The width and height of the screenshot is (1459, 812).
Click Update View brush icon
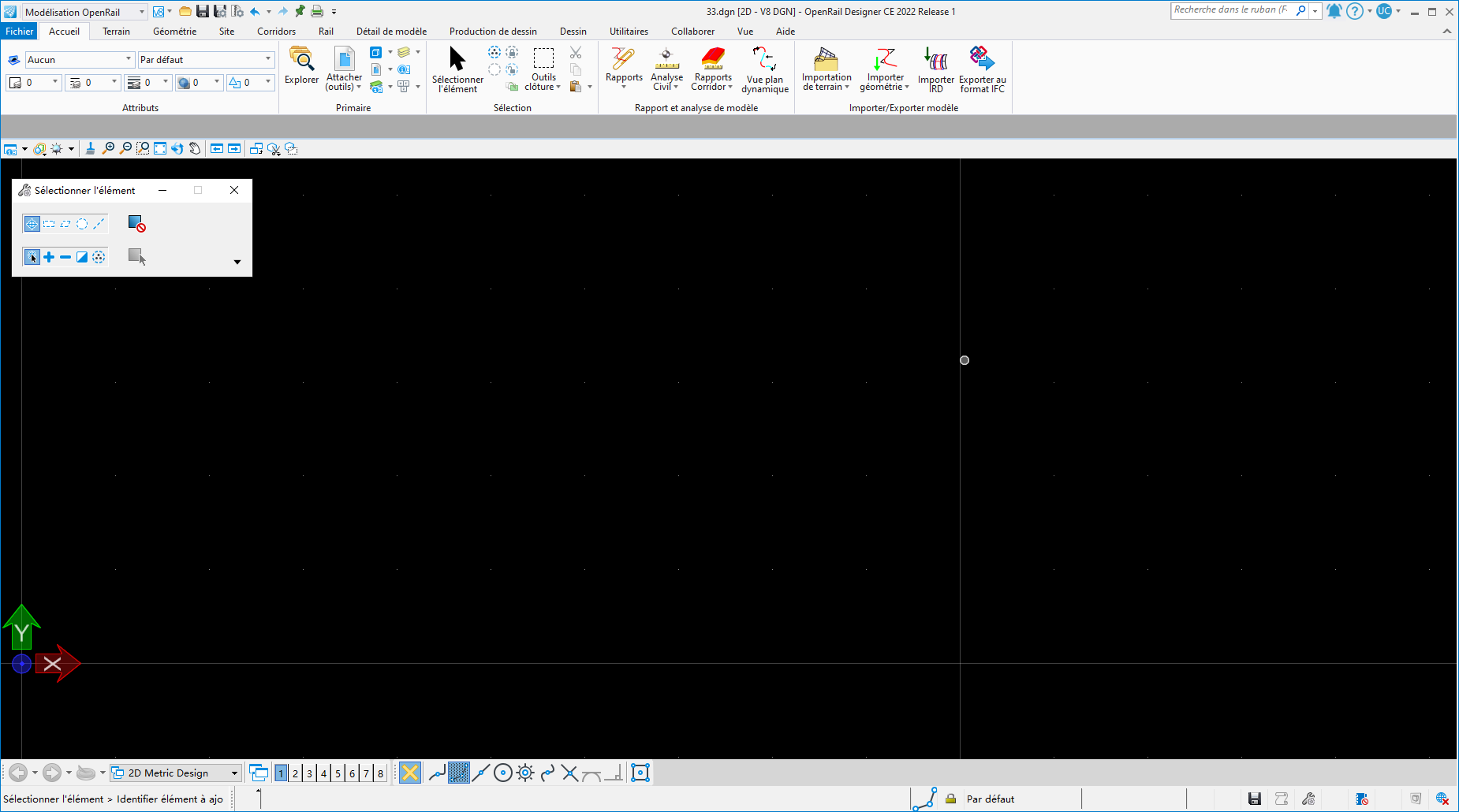(90, 148)
